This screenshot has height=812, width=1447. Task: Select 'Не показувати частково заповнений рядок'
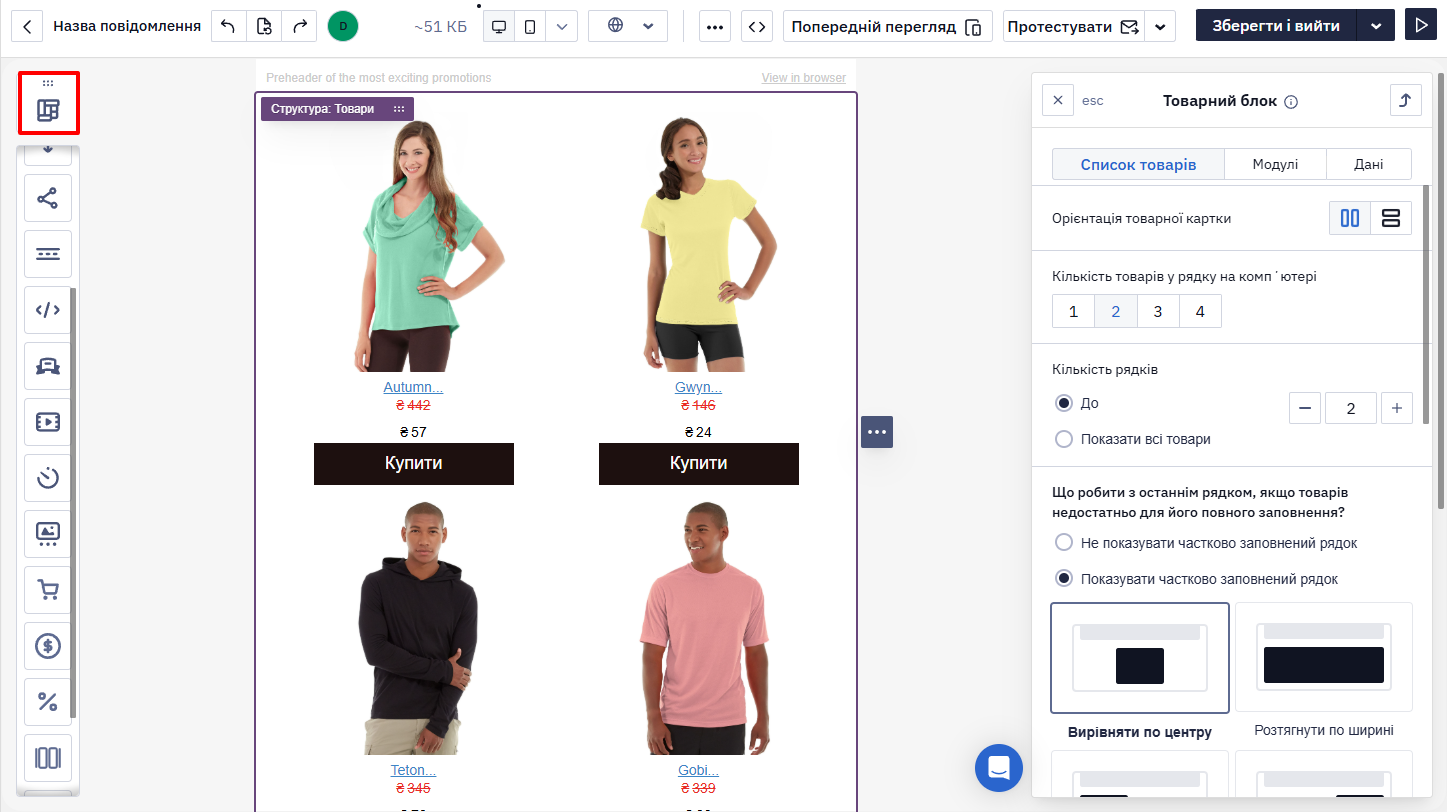1064,543
